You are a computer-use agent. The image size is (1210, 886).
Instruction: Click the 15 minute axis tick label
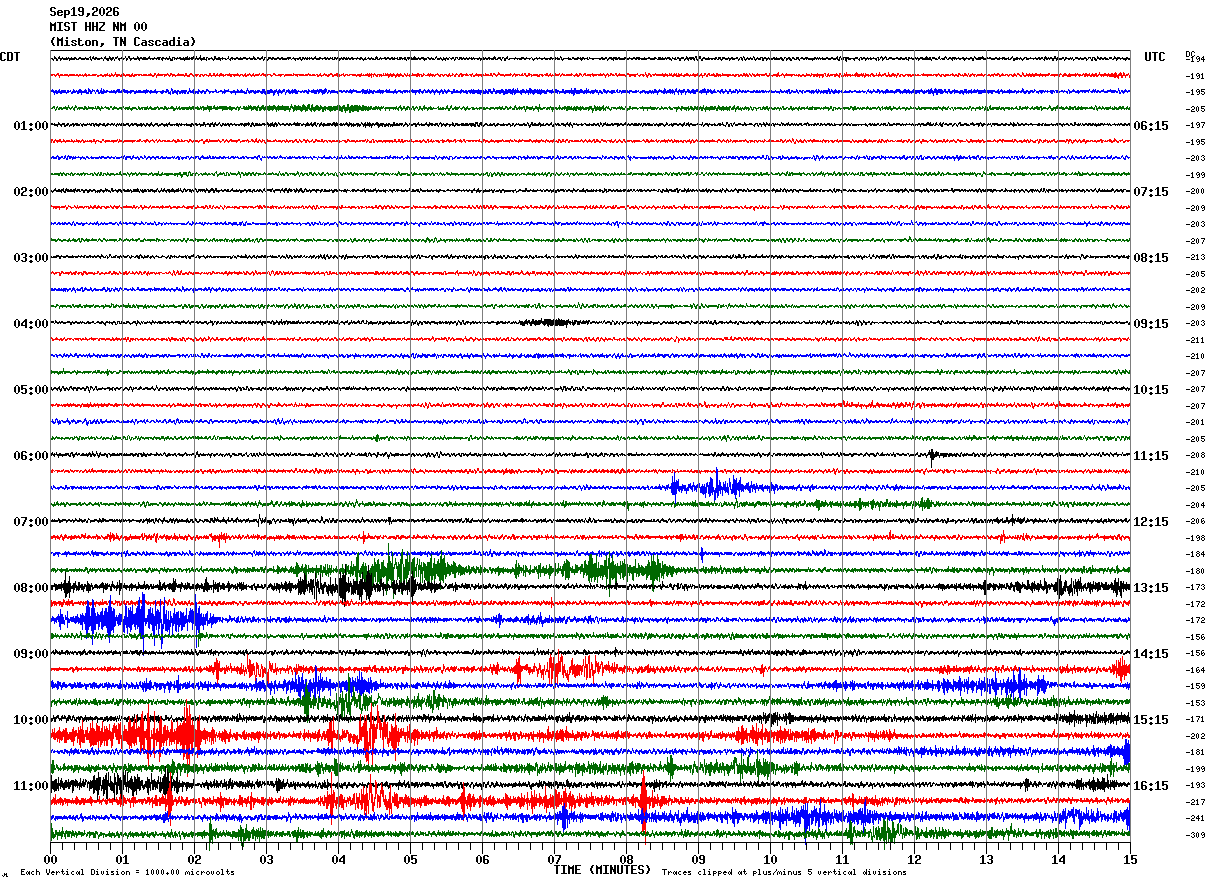pyautogui.click(x=1130, y=859)
